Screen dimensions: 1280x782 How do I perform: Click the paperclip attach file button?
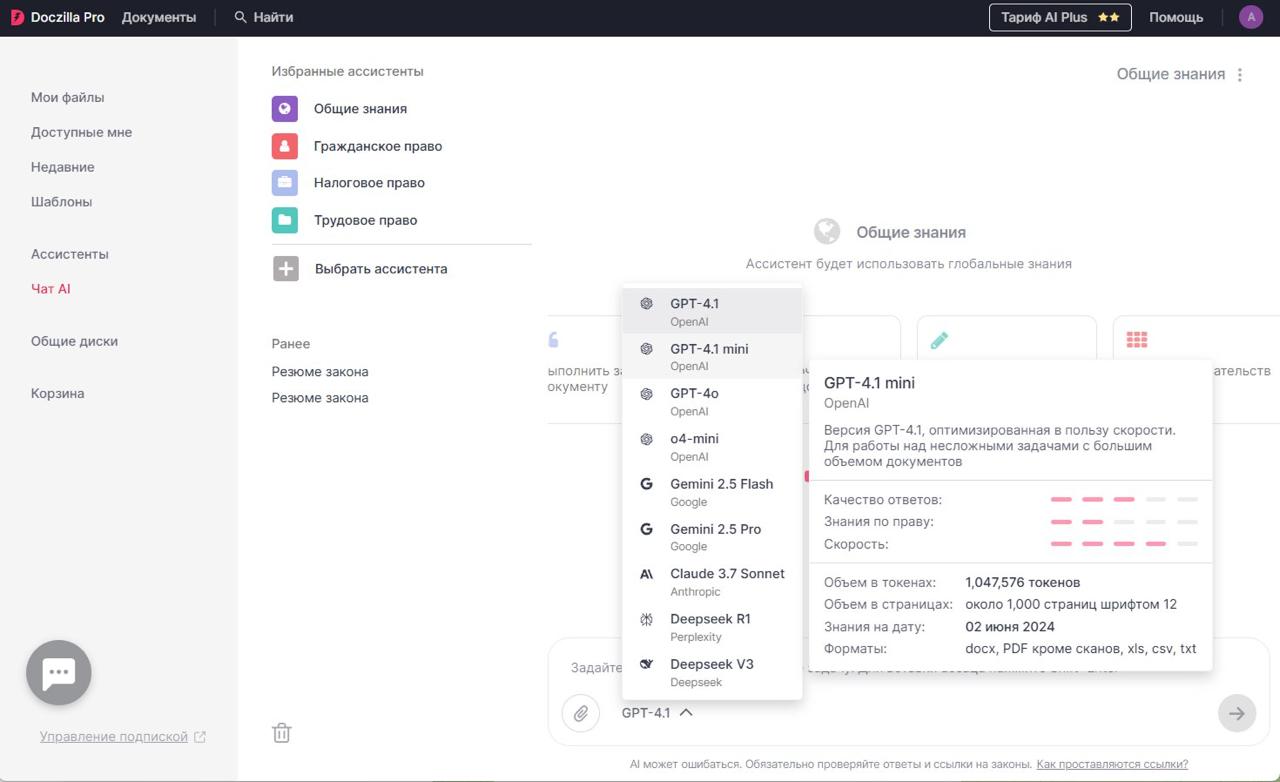pyautogui.click(x=580, y=713)
